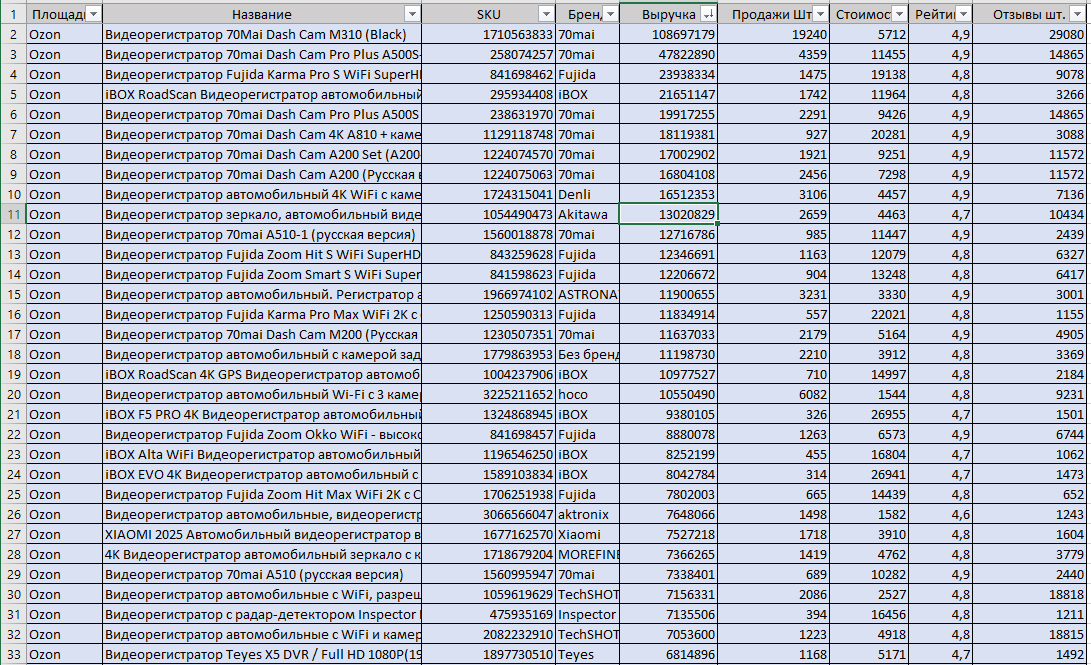
Task: Select revenue cell 23938334
Action: coord(668,74)
